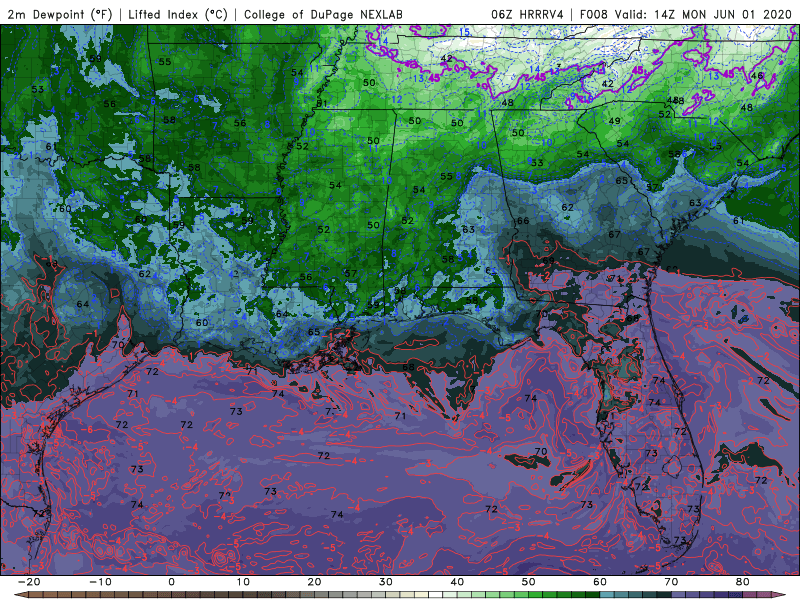Click the 'F008 Valid: 14Z MON JUN 01 2020' text
Viewport: 800px width, 600px height.
point(685,14)
